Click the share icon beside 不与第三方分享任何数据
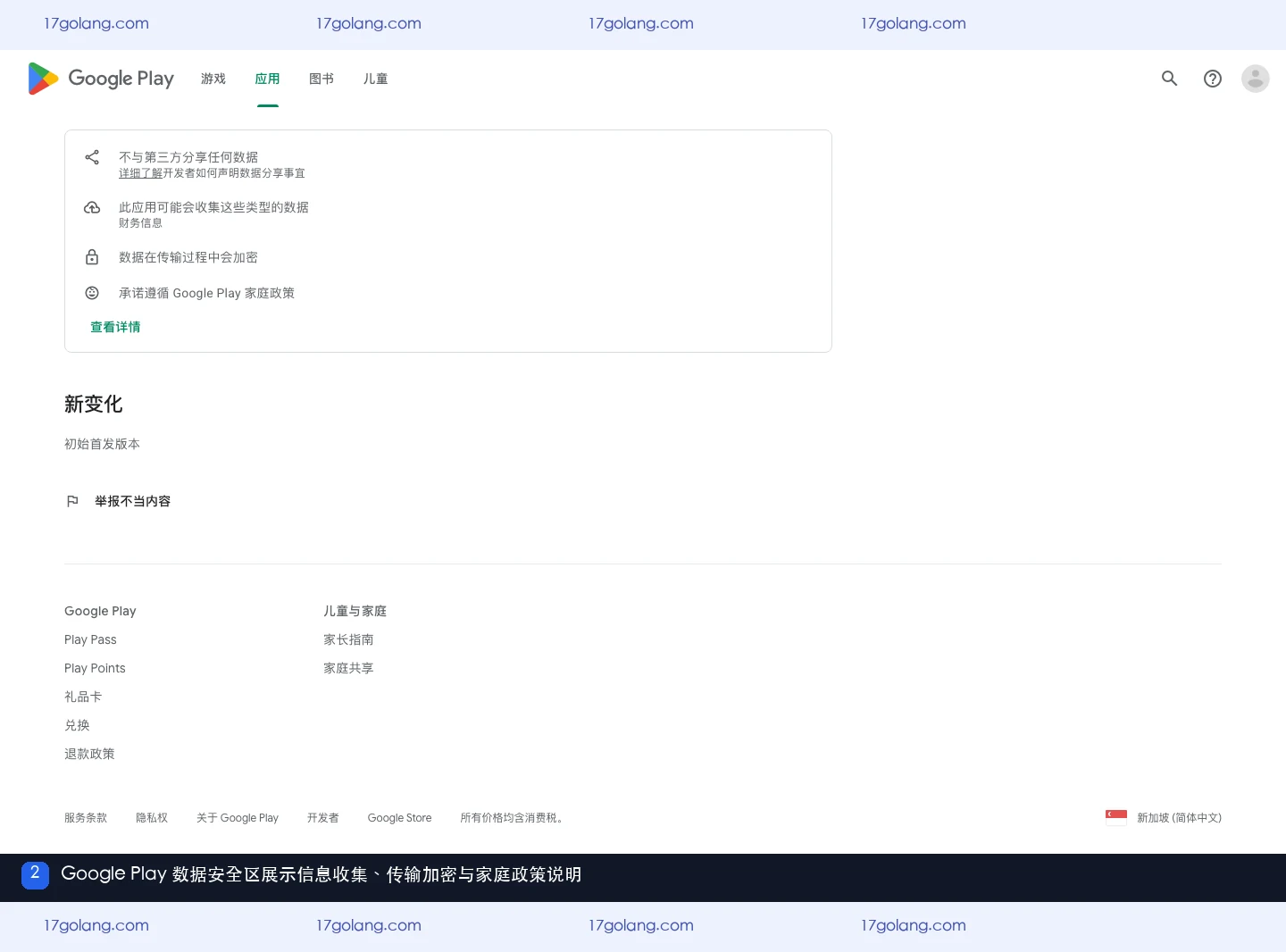This screenshot has width=1286, height=952. pos(92,157)
